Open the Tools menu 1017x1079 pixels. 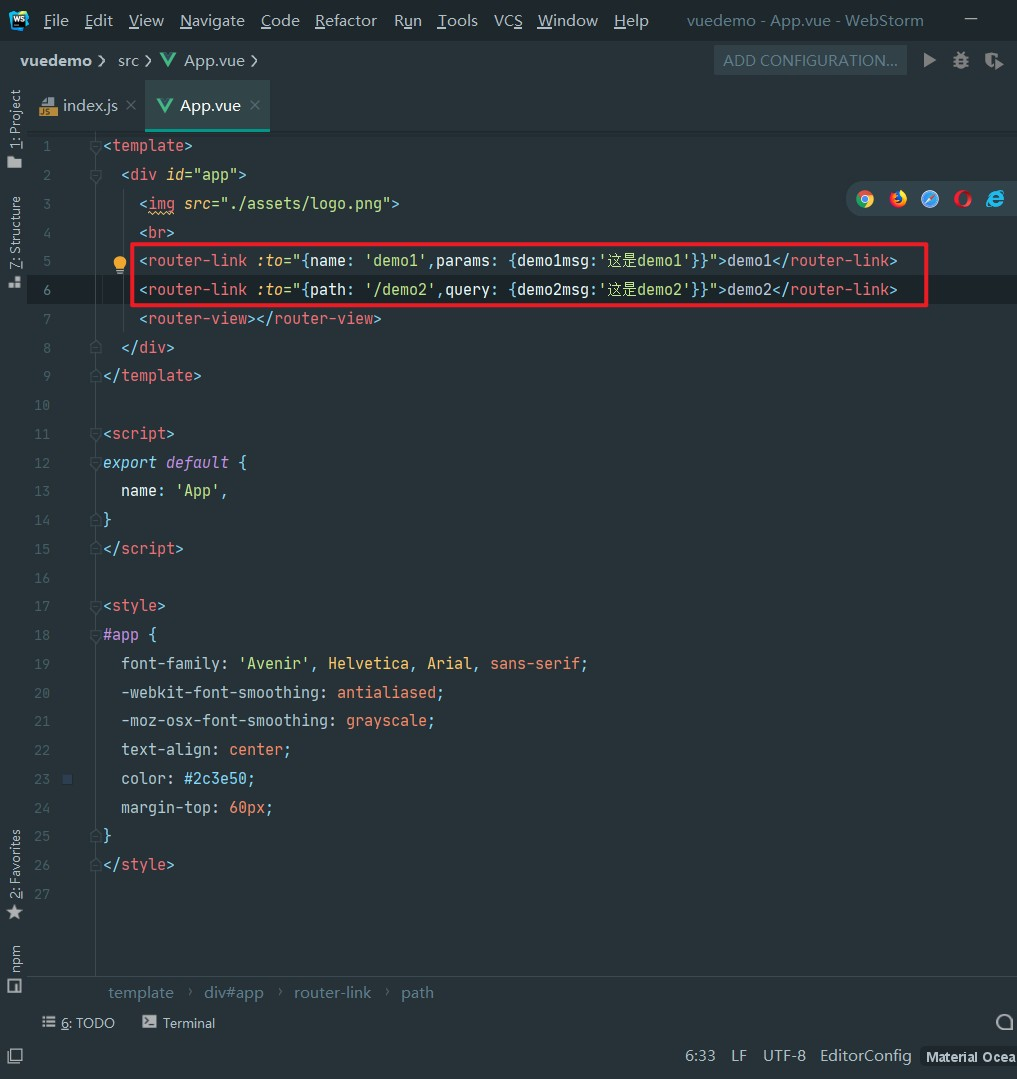458,21
